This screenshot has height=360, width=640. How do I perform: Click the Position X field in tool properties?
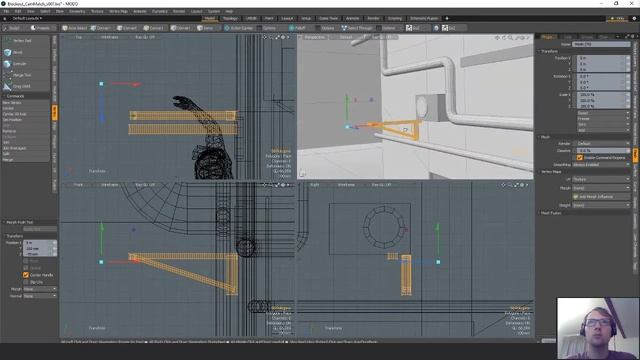pos(40,243)
